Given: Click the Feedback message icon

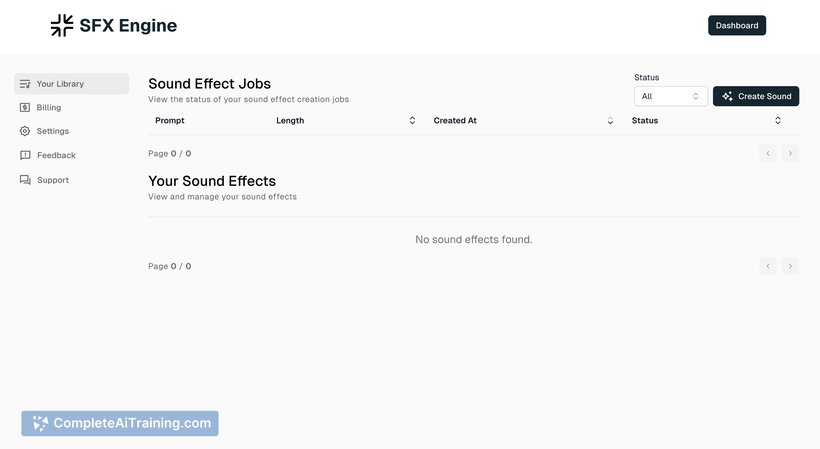Looking at the screenshot, I should click(x=25, y=155).
